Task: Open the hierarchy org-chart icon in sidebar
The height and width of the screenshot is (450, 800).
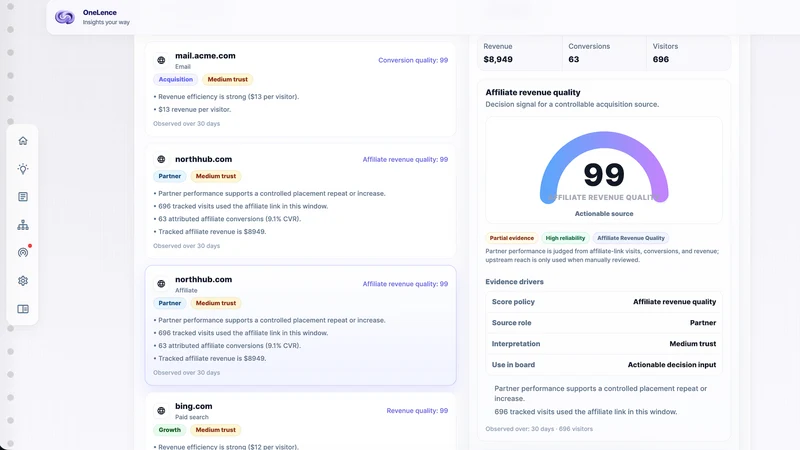Action: tap(23, 225)
